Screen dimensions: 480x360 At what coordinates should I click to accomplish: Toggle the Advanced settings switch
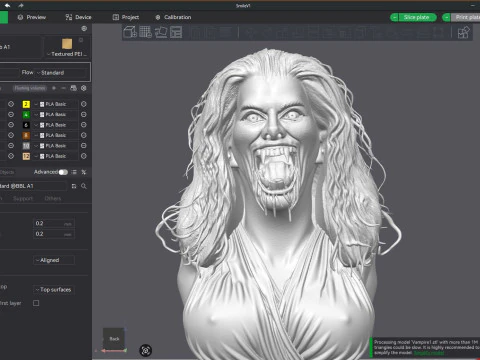coord(63,172)
